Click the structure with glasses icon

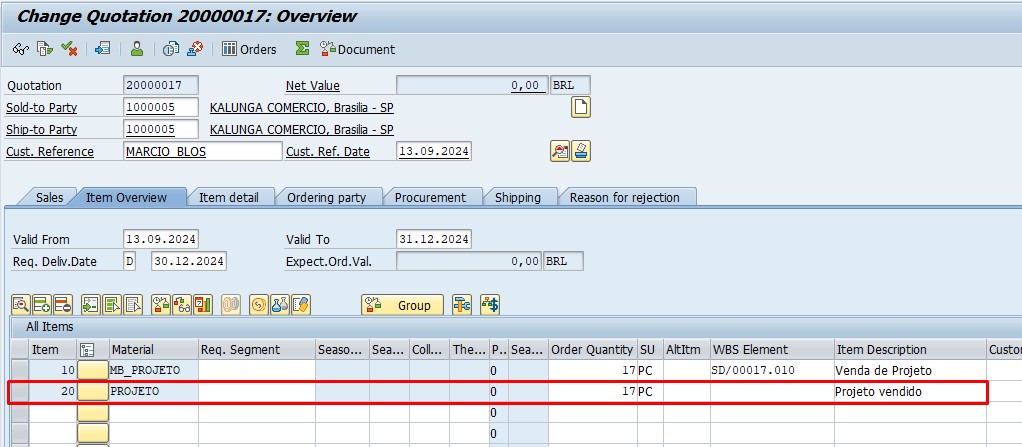tap(182, 304)
